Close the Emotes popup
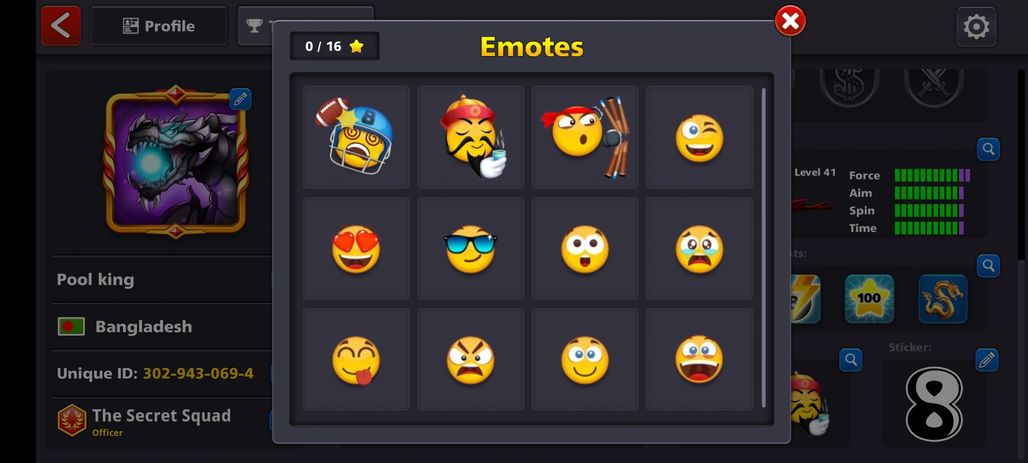 coord(790,22)
